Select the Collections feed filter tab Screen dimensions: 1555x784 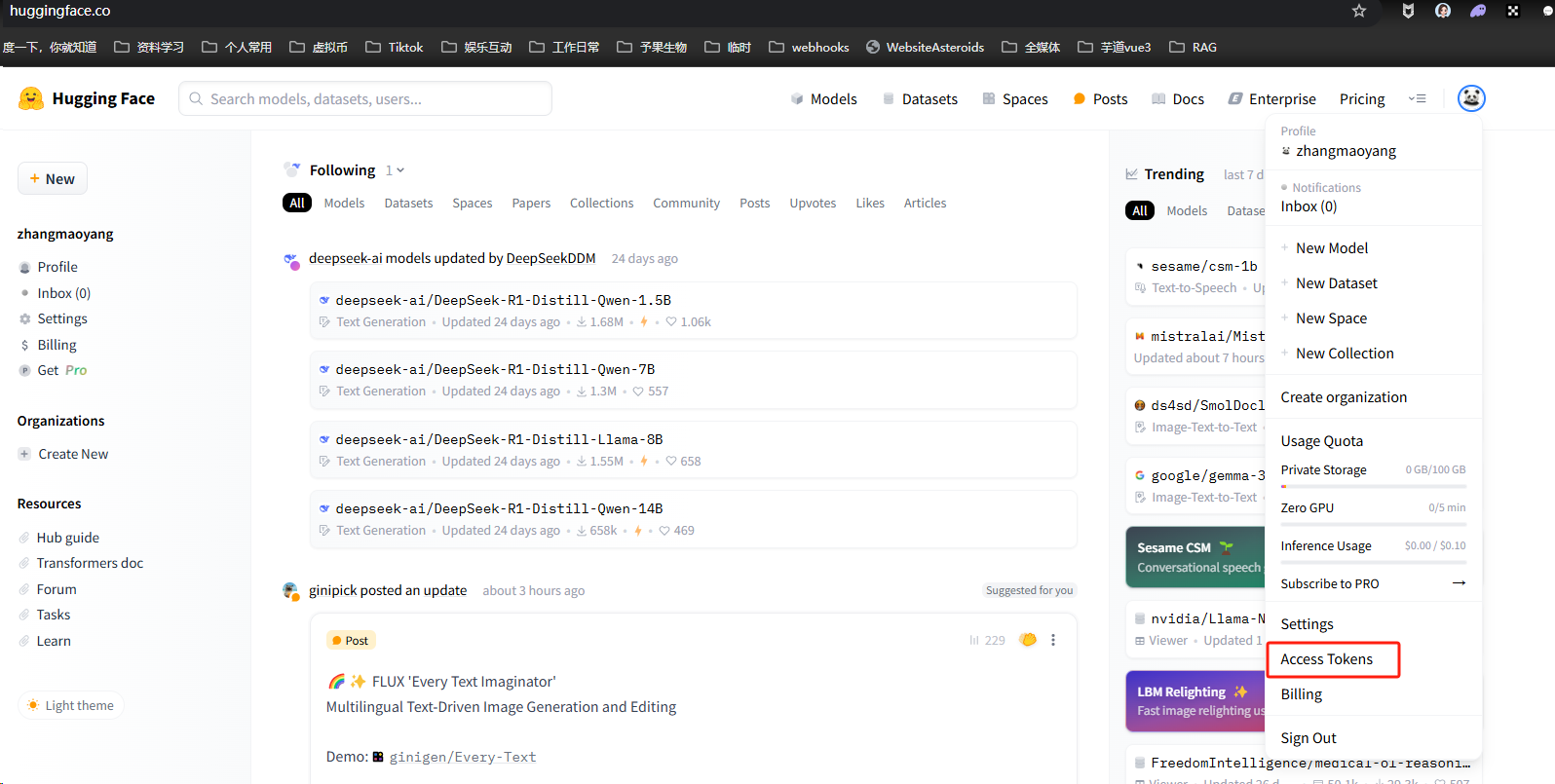(601, 203)
